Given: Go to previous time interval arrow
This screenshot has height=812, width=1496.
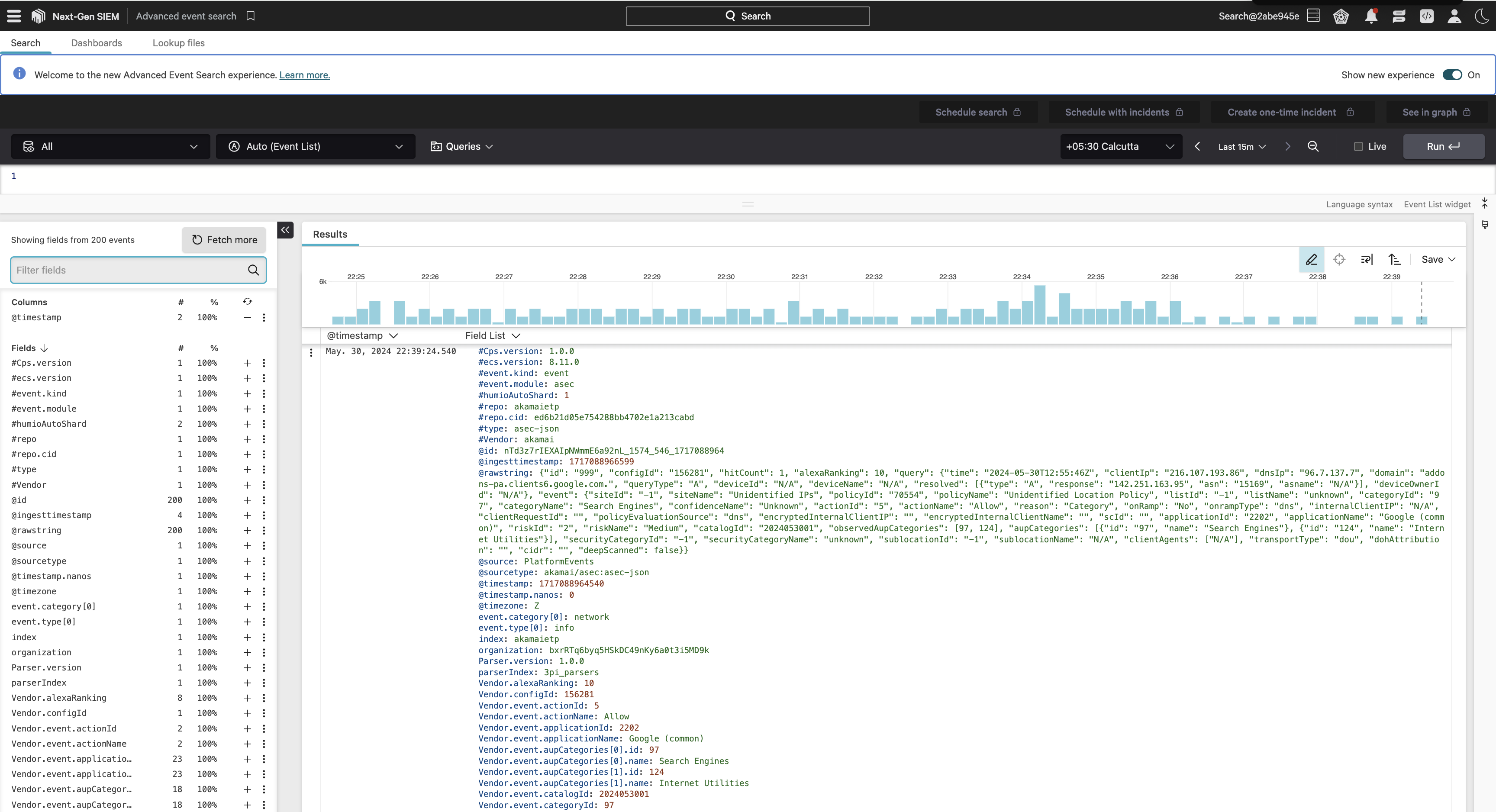Looking at the screenshot, I should (x=1197, y=146).
